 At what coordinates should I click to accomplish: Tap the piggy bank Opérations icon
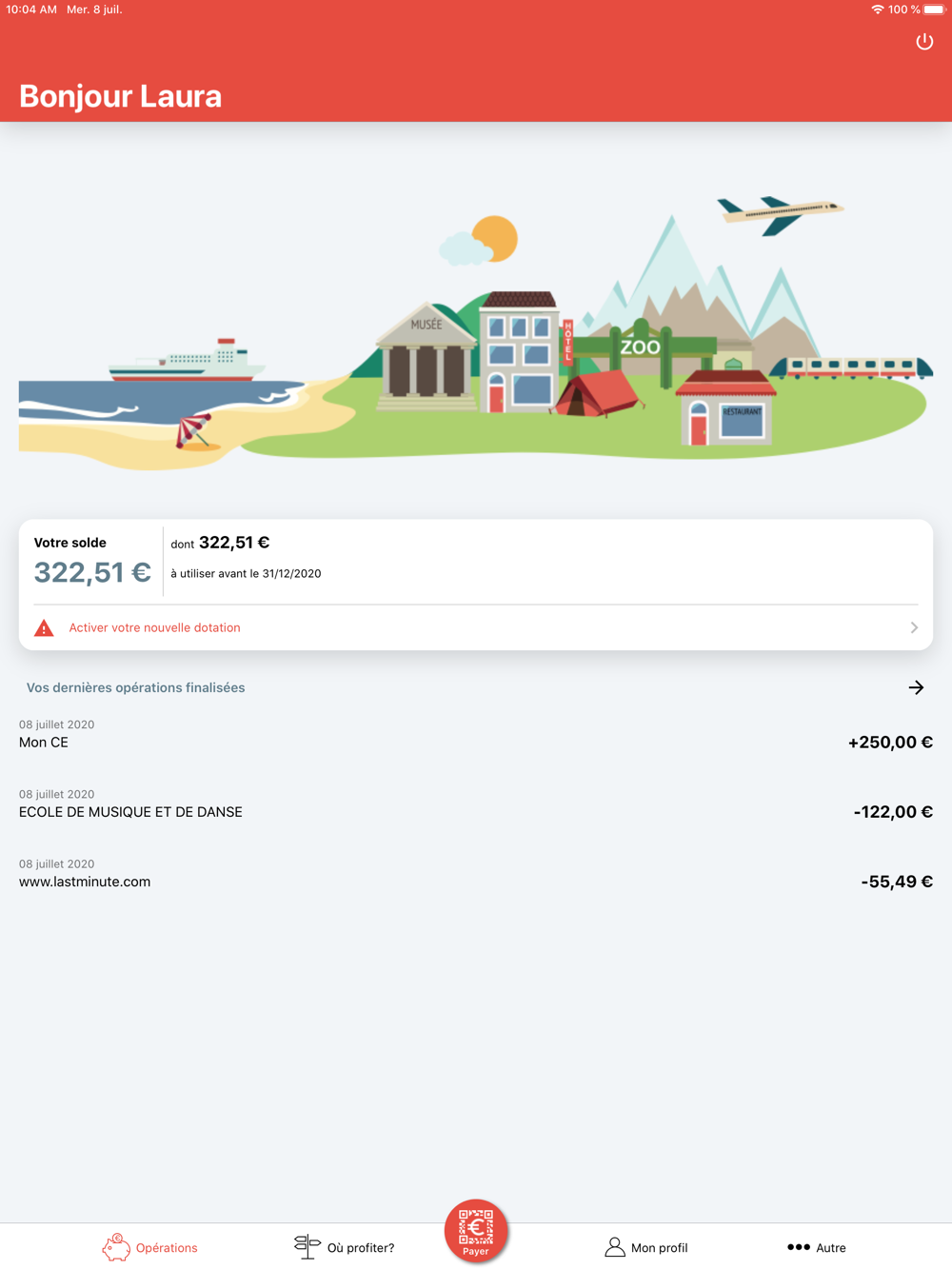(x=116, y=1247)
